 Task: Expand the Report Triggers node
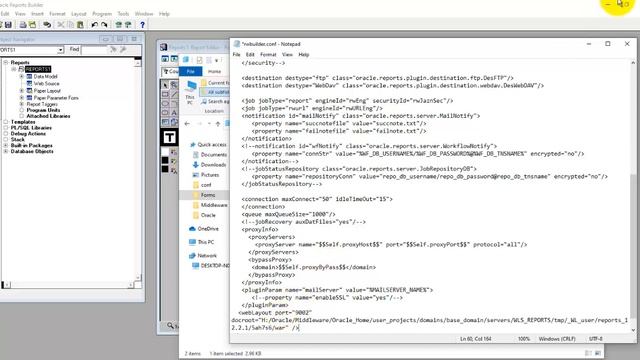[22, 104]
